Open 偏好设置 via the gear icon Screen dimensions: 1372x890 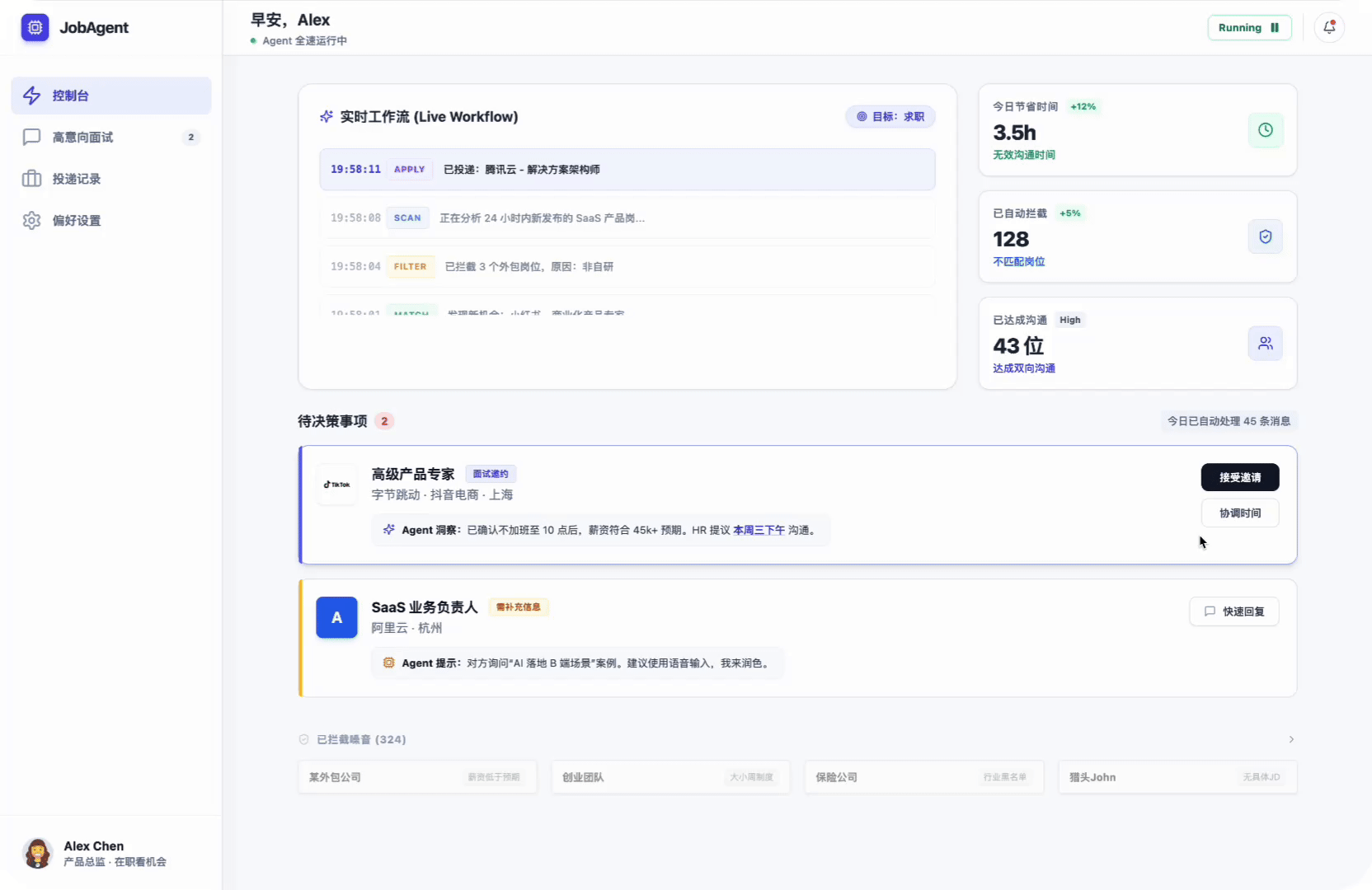pos(32,220)
